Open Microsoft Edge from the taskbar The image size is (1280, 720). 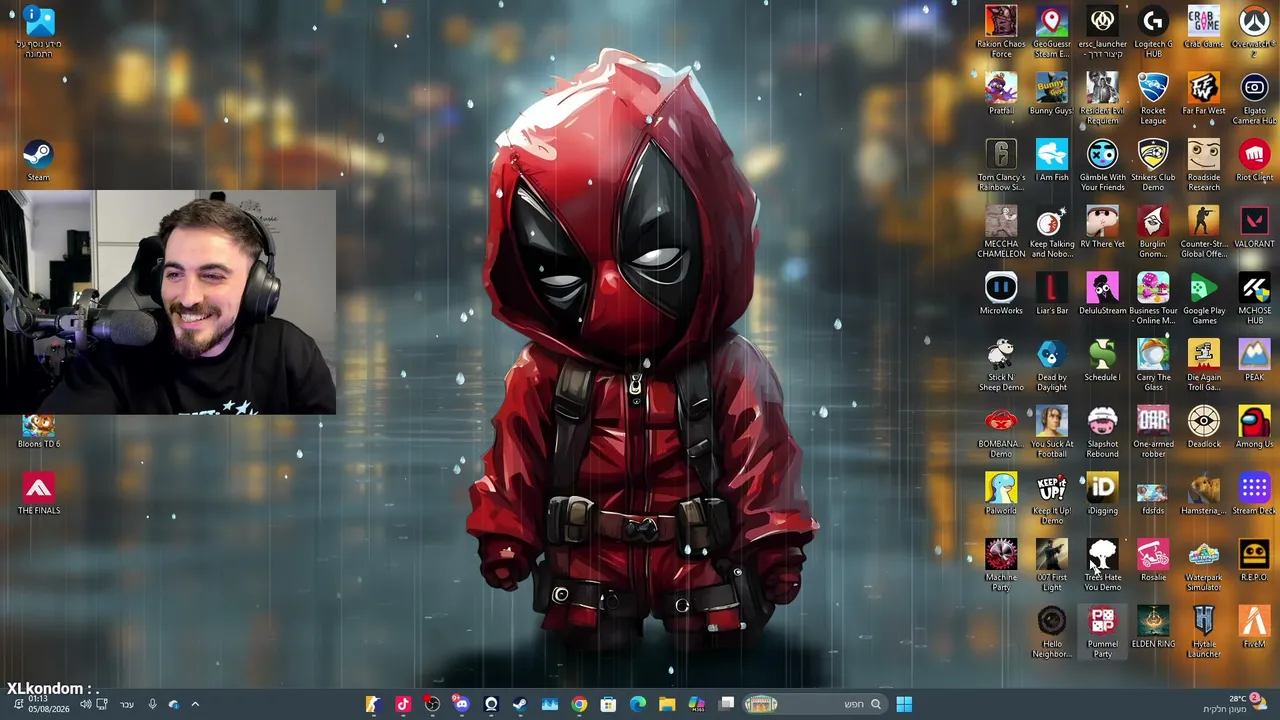click(638, 704)
